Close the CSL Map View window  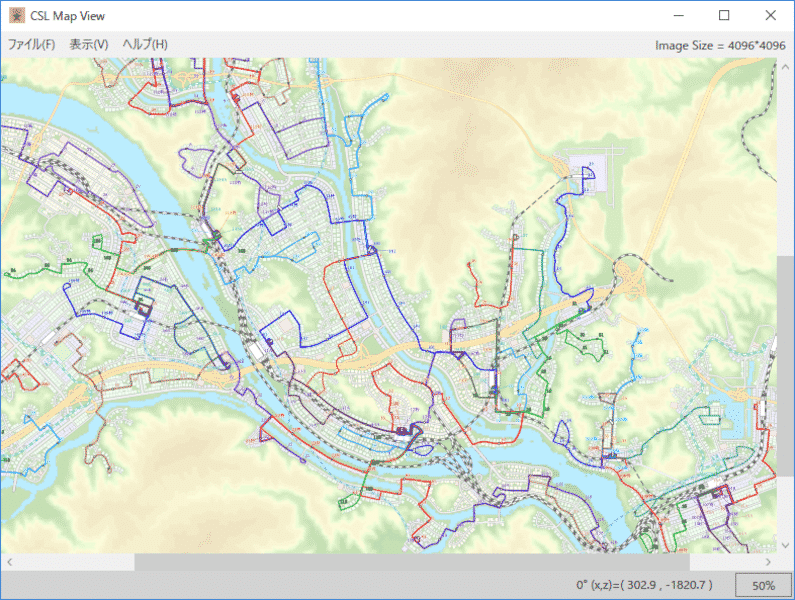coord(769,16)
